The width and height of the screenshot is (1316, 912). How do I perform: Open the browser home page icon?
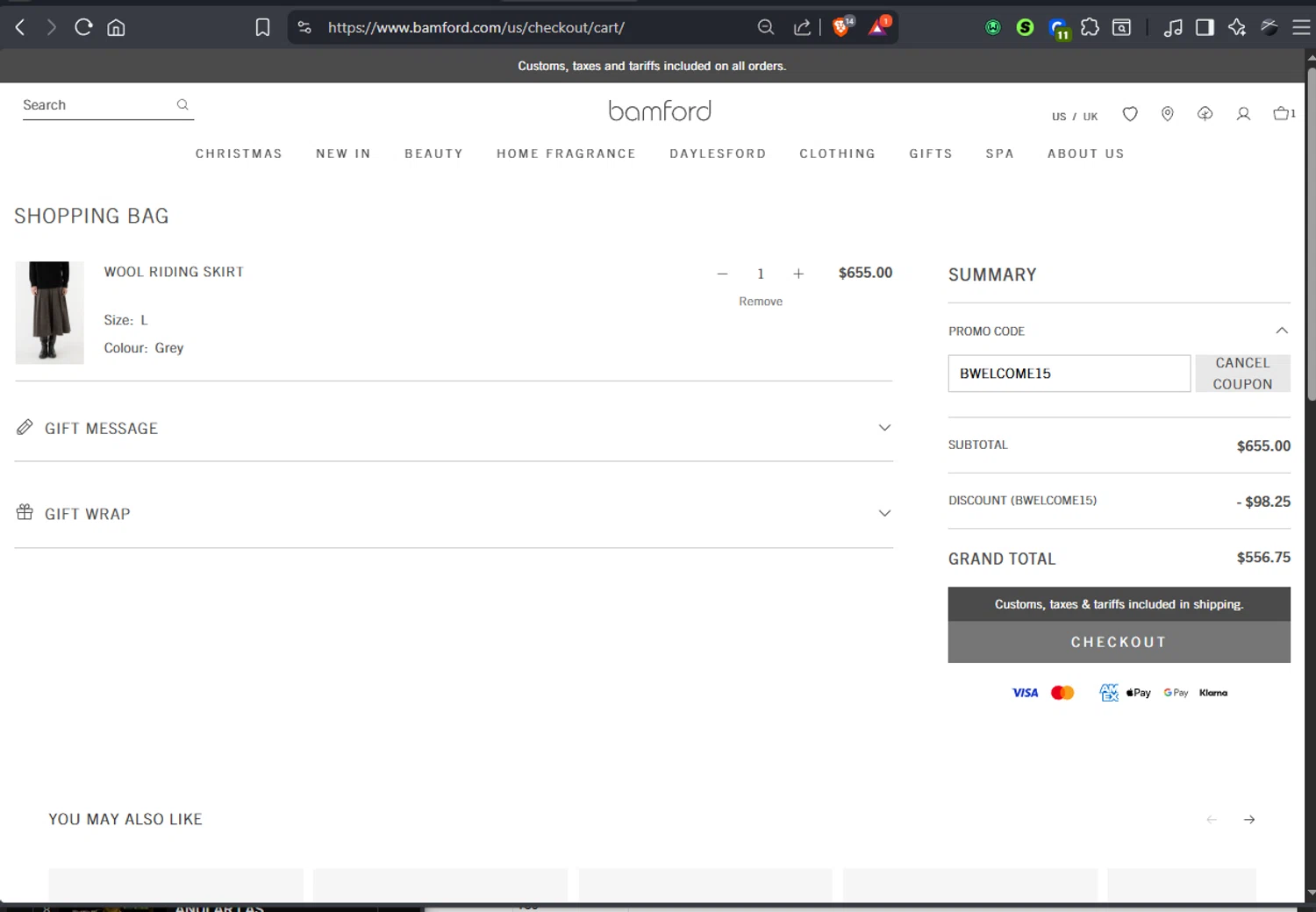pyautogui.click(x=116, y=27)
